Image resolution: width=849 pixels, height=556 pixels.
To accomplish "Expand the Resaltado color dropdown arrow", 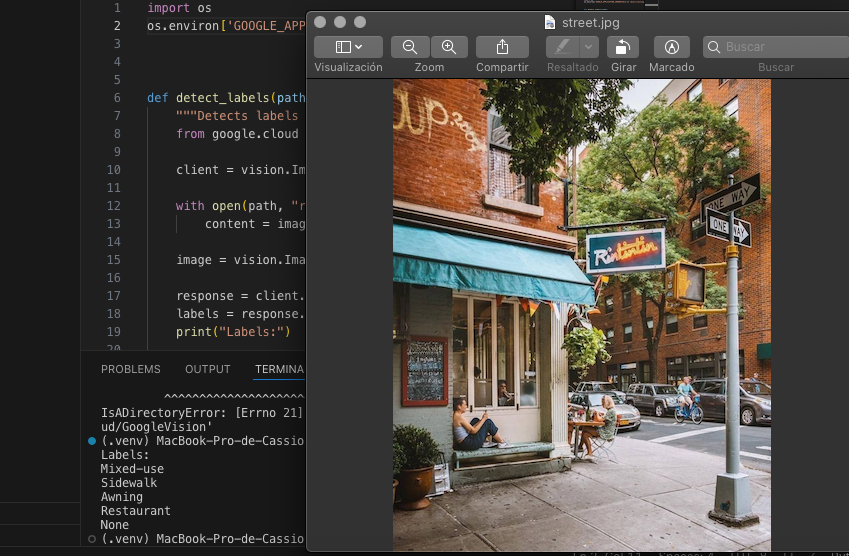I will coord(589,47).
